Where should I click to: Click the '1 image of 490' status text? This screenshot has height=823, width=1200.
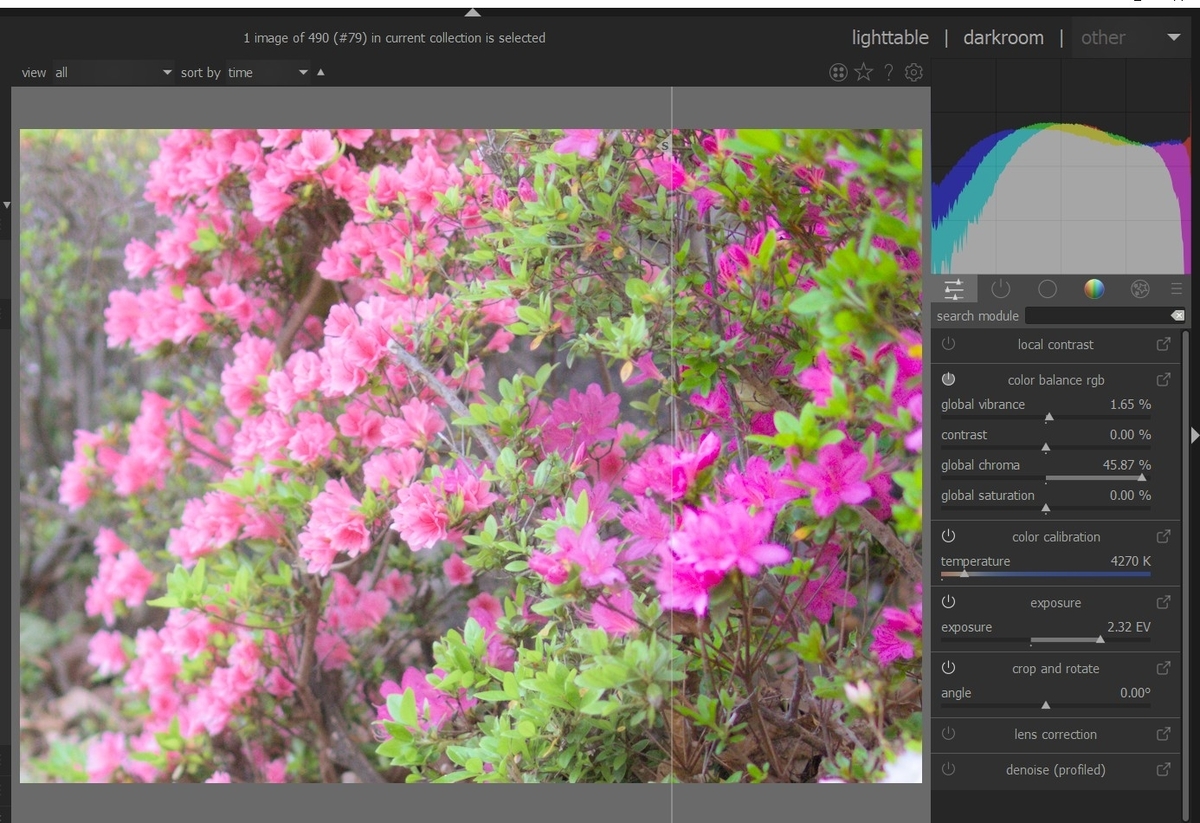pos(395,38)
